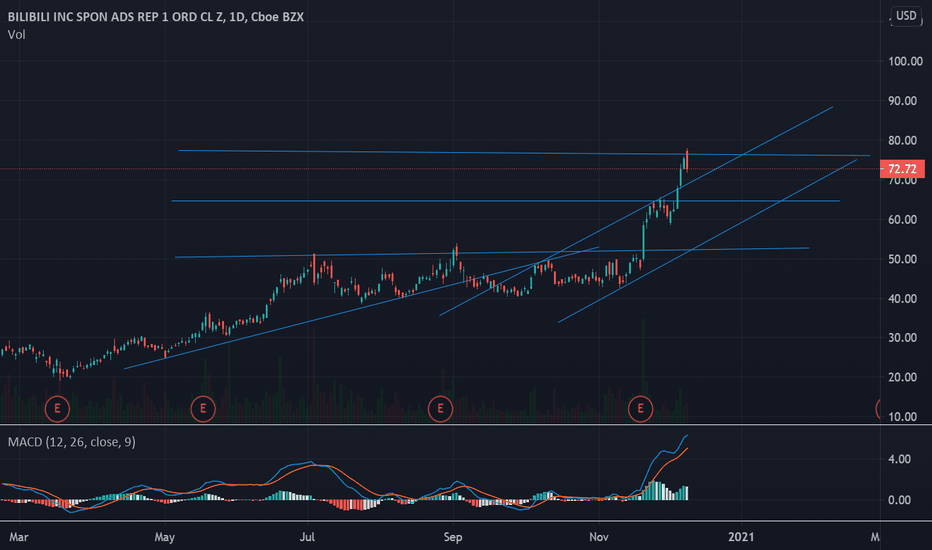Click the earnings E marker nearest the Nov label
932x550 pixels.
640,409
